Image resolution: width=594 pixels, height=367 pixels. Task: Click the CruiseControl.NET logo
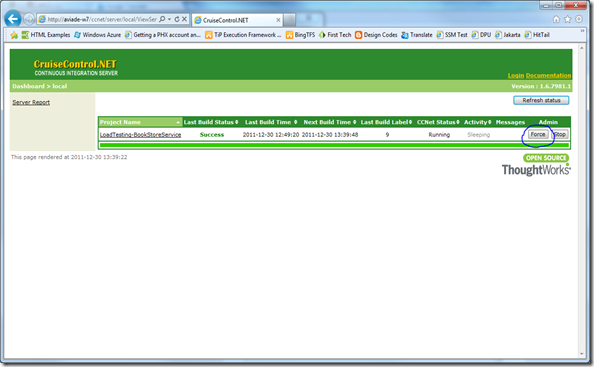[75, 67]
